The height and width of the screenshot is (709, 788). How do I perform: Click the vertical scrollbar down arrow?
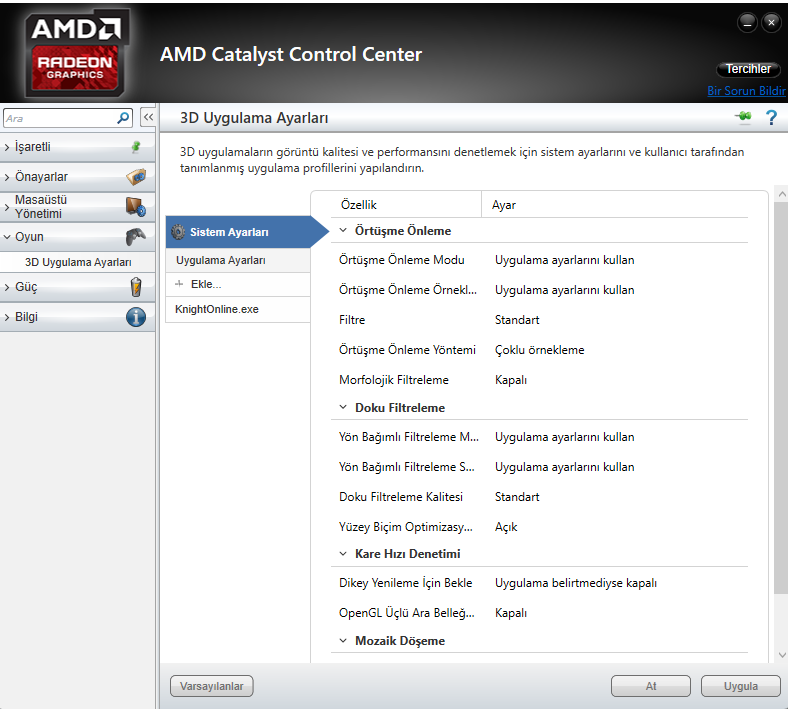(x=781, y=655)
